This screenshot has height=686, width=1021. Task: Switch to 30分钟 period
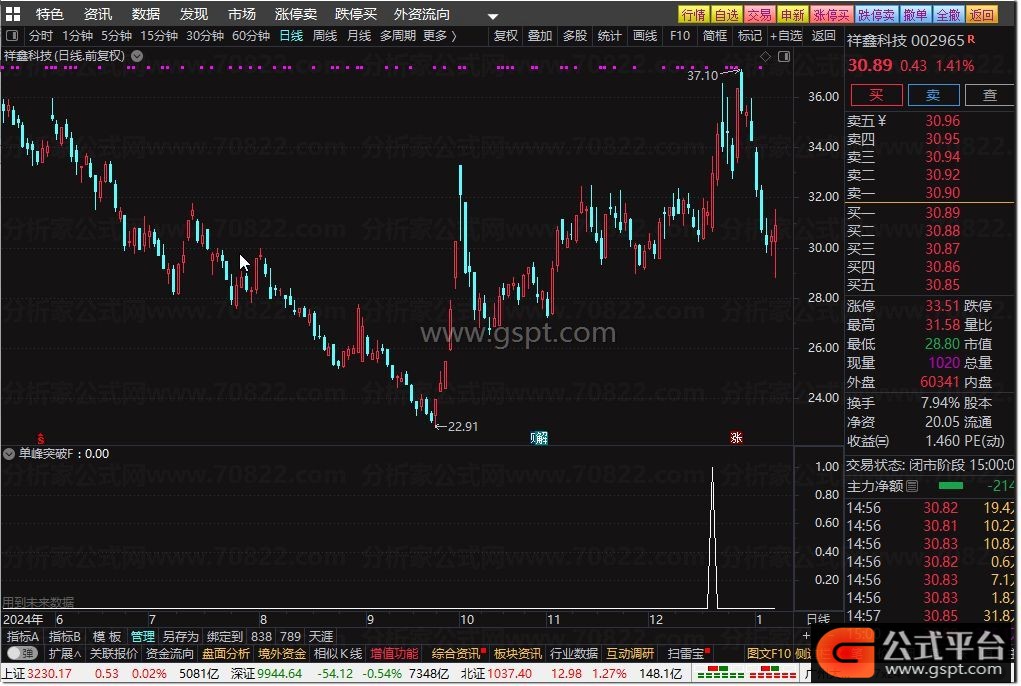[x=205, y=35]
